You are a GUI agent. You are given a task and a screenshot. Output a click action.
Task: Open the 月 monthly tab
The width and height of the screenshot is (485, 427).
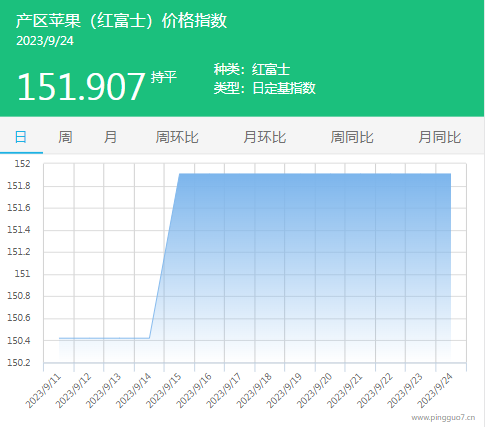pos(110,137)
